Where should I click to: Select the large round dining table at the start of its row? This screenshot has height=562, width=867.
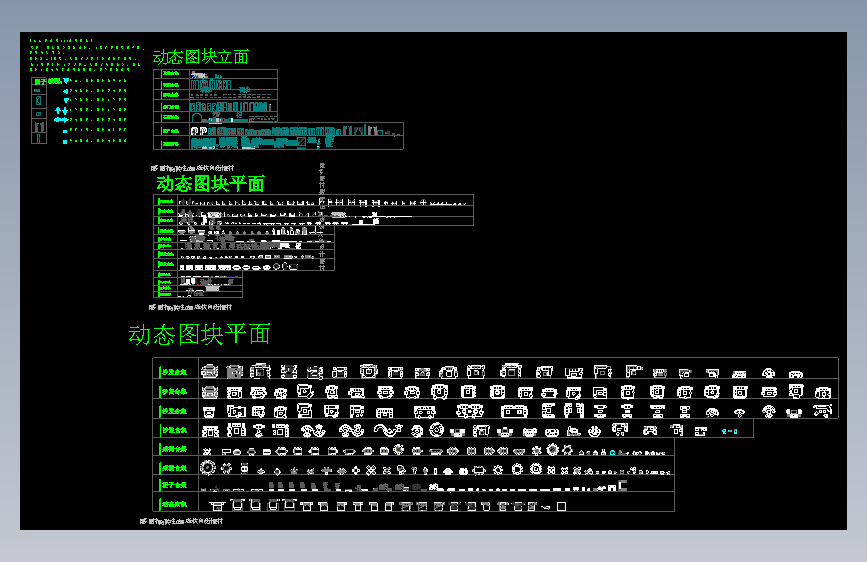click(207, 468)
